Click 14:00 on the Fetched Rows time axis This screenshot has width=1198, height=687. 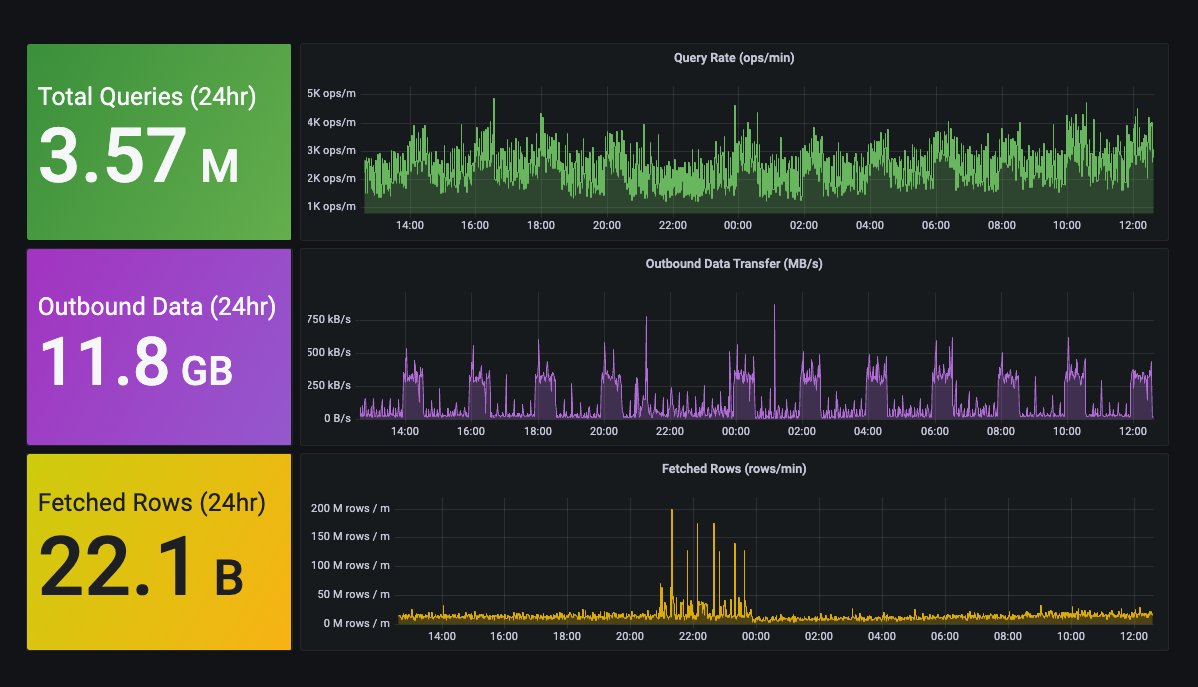point(442,636)
